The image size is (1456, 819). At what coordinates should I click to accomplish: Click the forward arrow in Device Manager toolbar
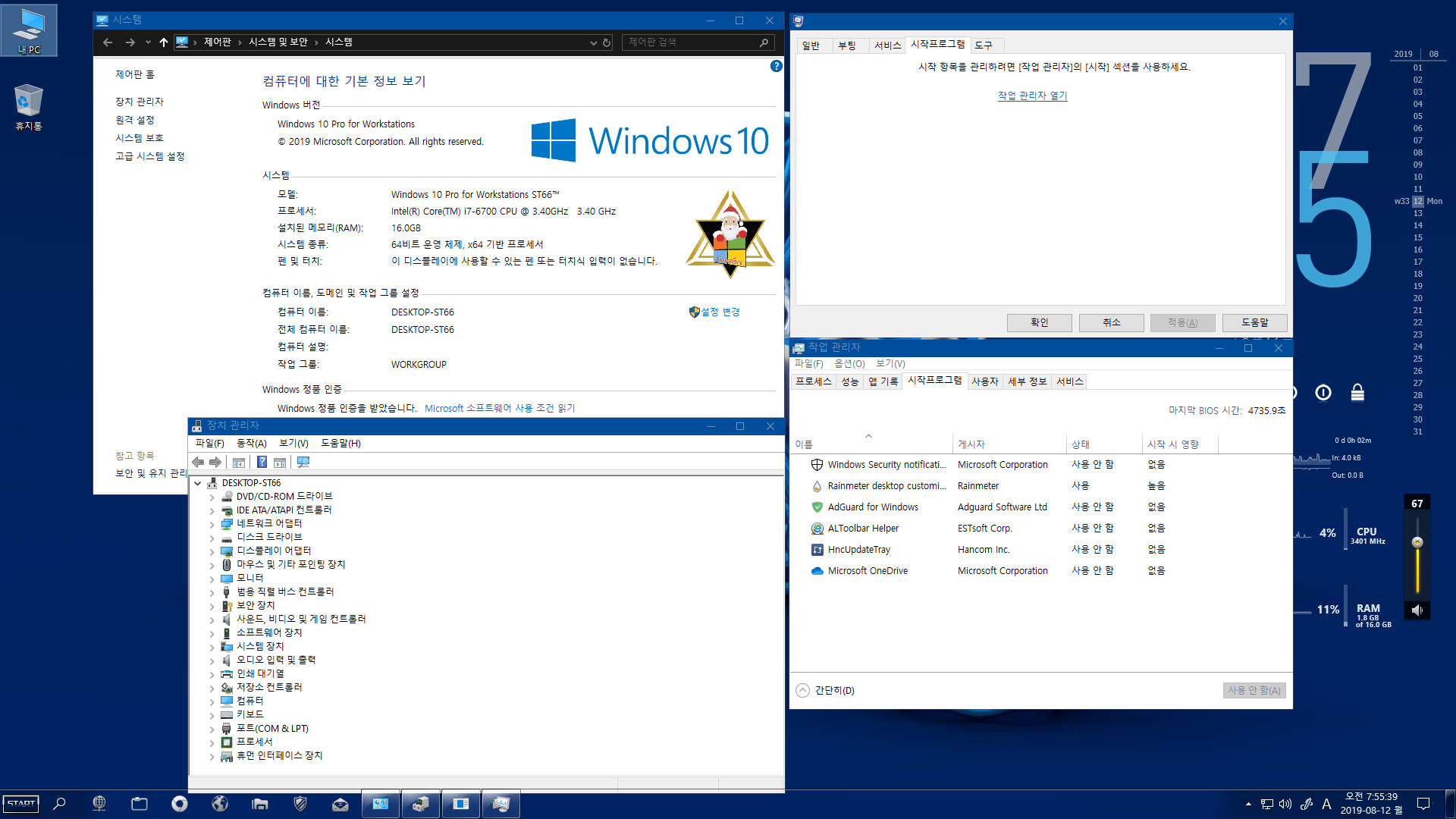pyautogui.click(x=215, y=462)
